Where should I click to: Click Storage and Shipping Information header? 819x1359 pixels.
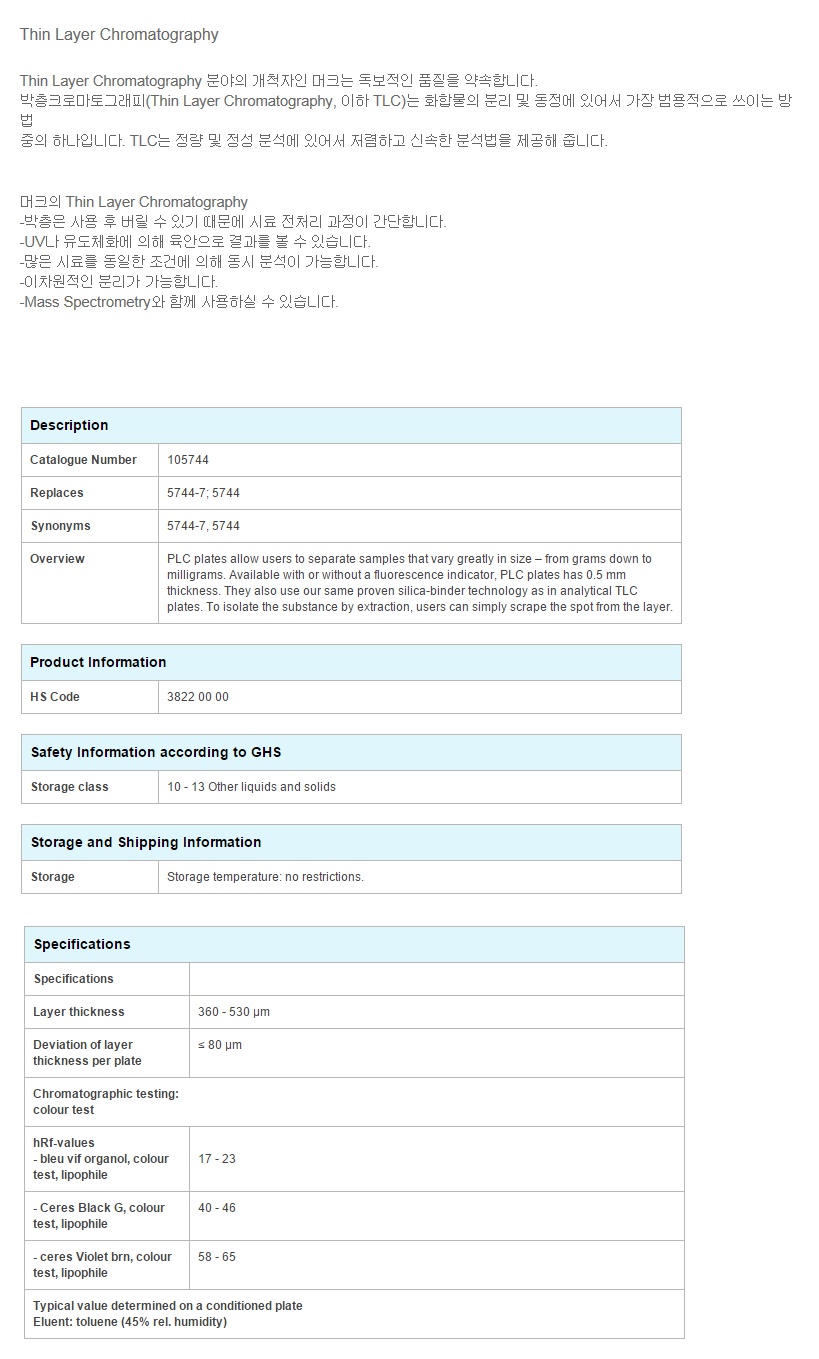pos(146,842)
